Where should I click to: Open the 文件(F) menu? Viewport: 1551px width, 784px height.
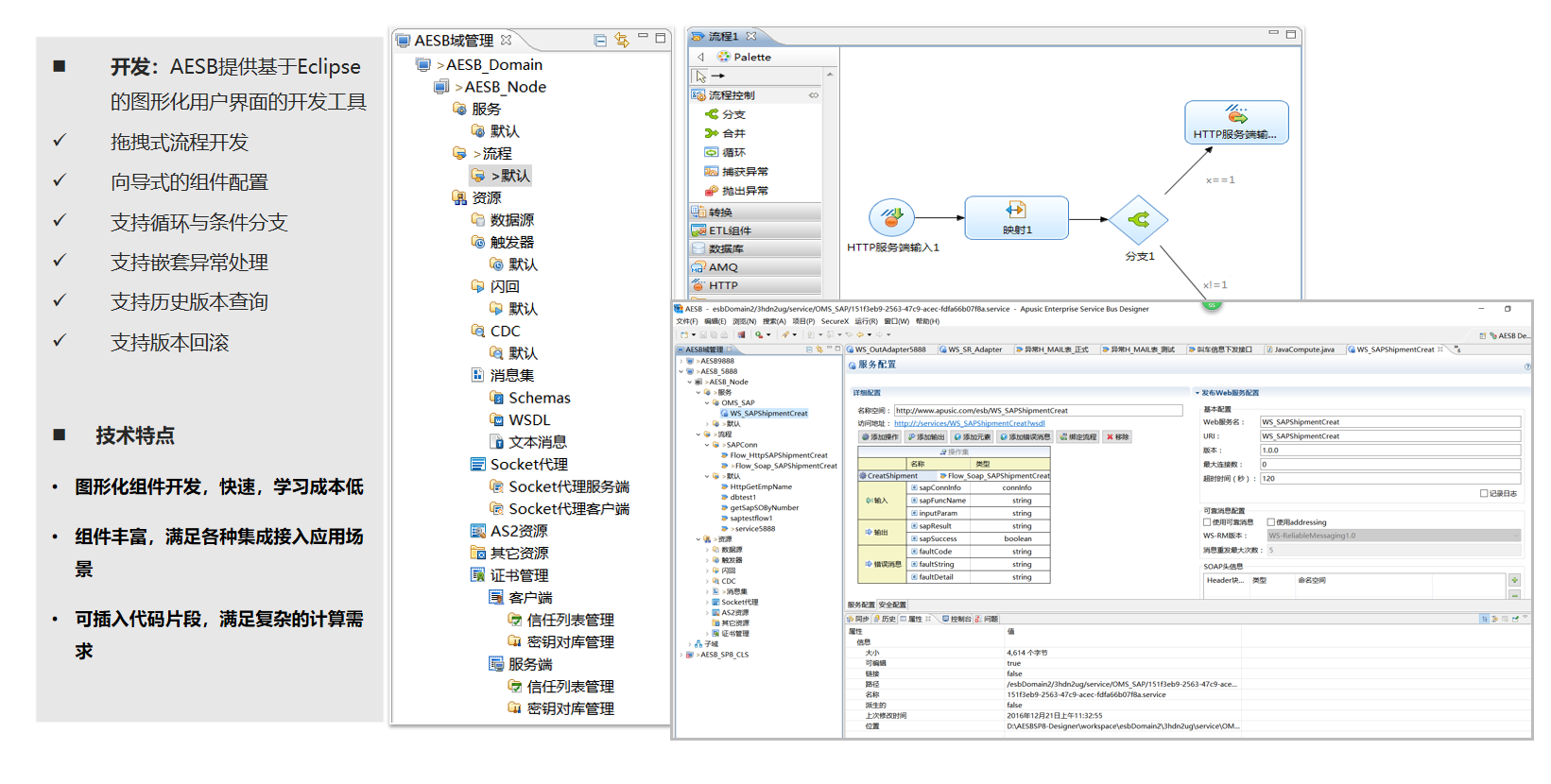point(687,321)
